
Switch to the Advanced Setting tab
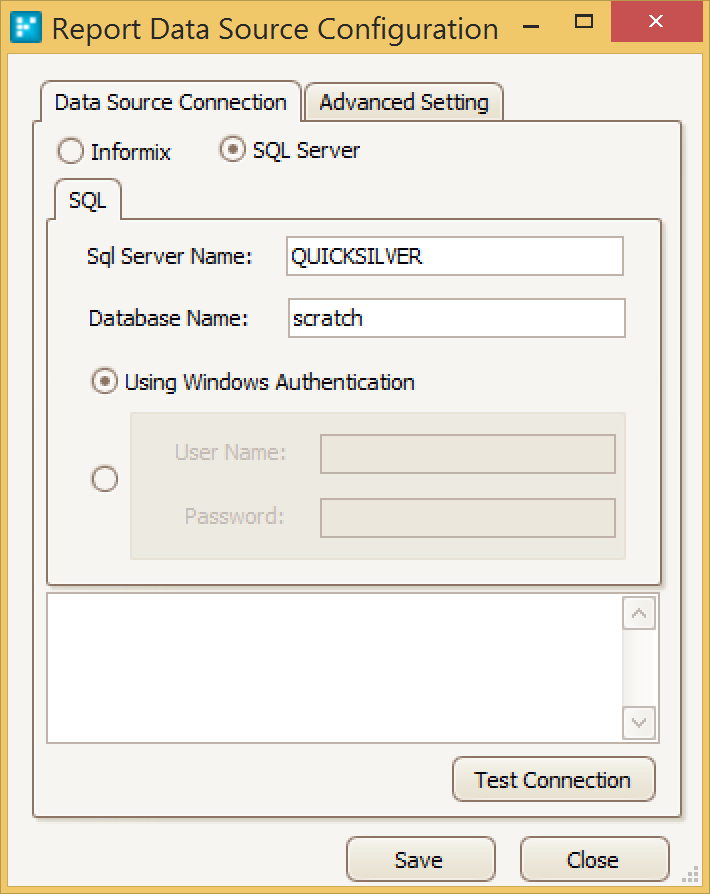point(403,102)
